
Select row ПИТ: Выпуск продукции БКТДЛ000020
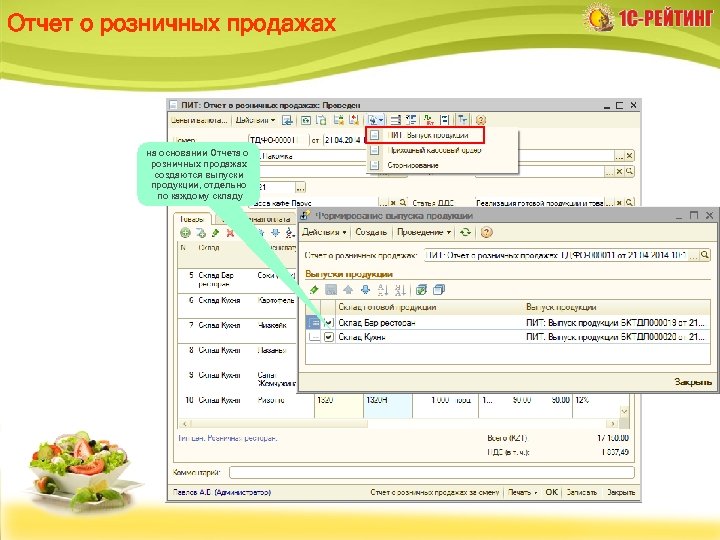pyautogui.click(x=508, y=337)
